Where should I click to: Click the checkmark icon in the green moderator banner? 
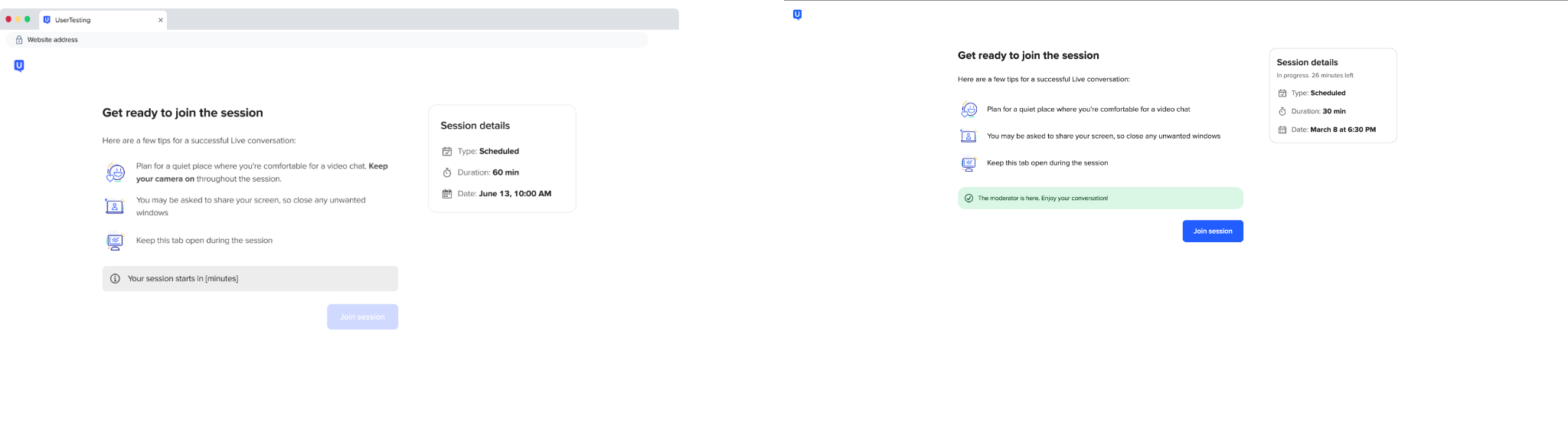tap(969, 198)
